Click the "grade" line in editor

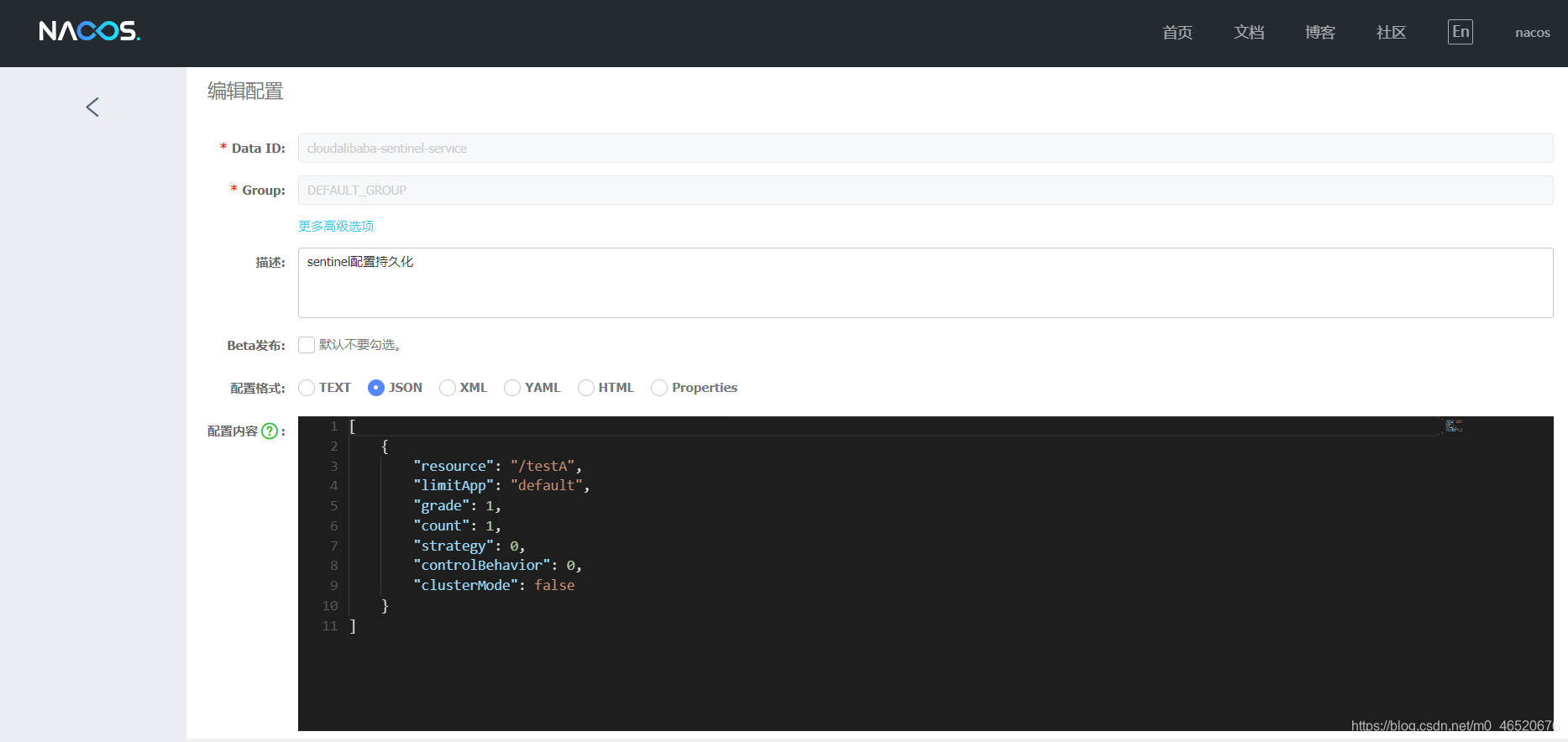point(457,505)
